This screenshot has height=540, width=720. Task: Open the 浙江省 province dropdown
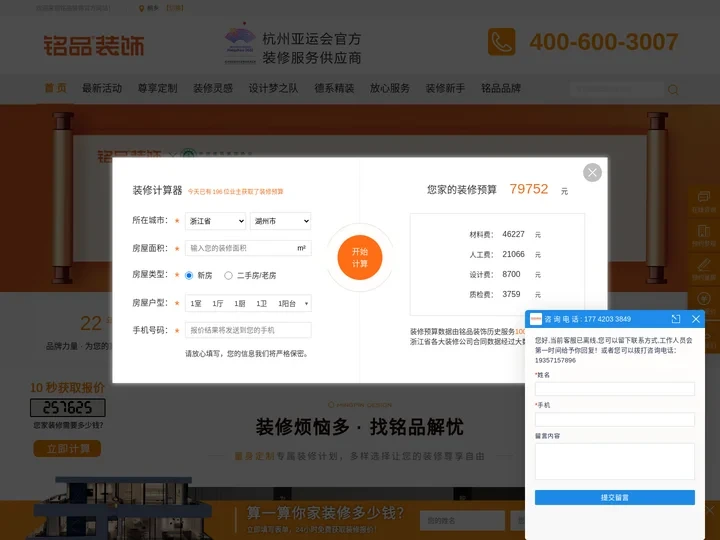[x=215, y=221]
